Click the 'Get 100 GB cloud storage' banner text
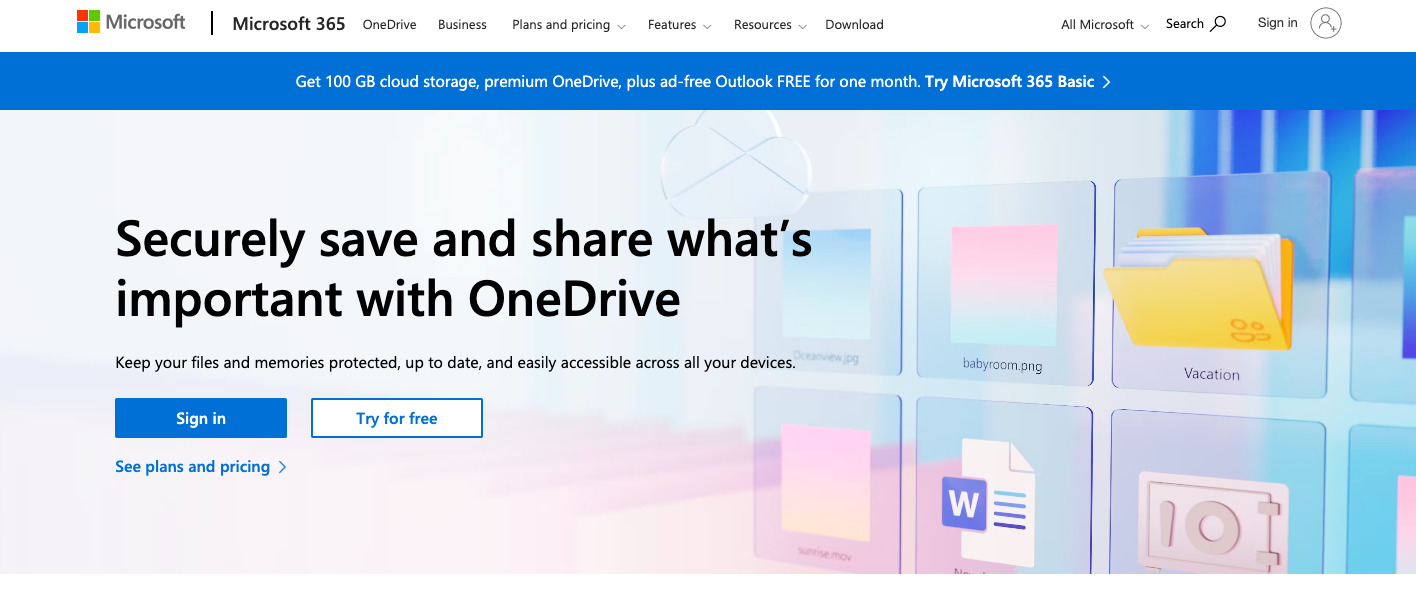The image size is (1416, 609). [x=608, y=82]
